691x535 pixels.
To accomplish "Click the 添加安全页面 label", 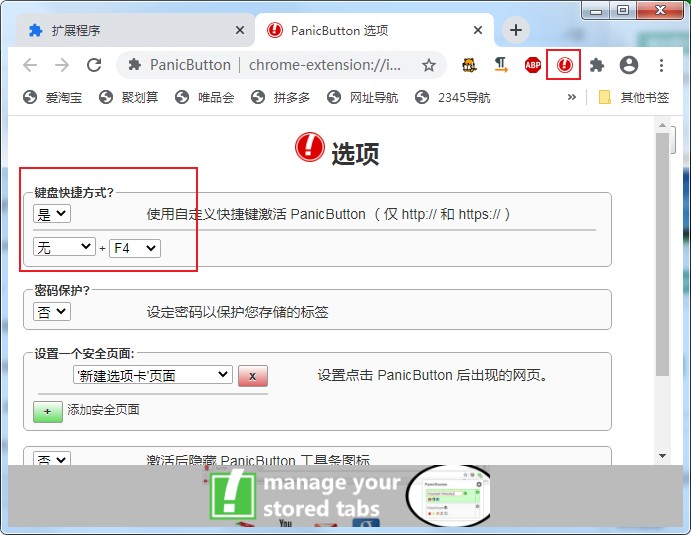I will pyautogui.click(x=104, y=410).
